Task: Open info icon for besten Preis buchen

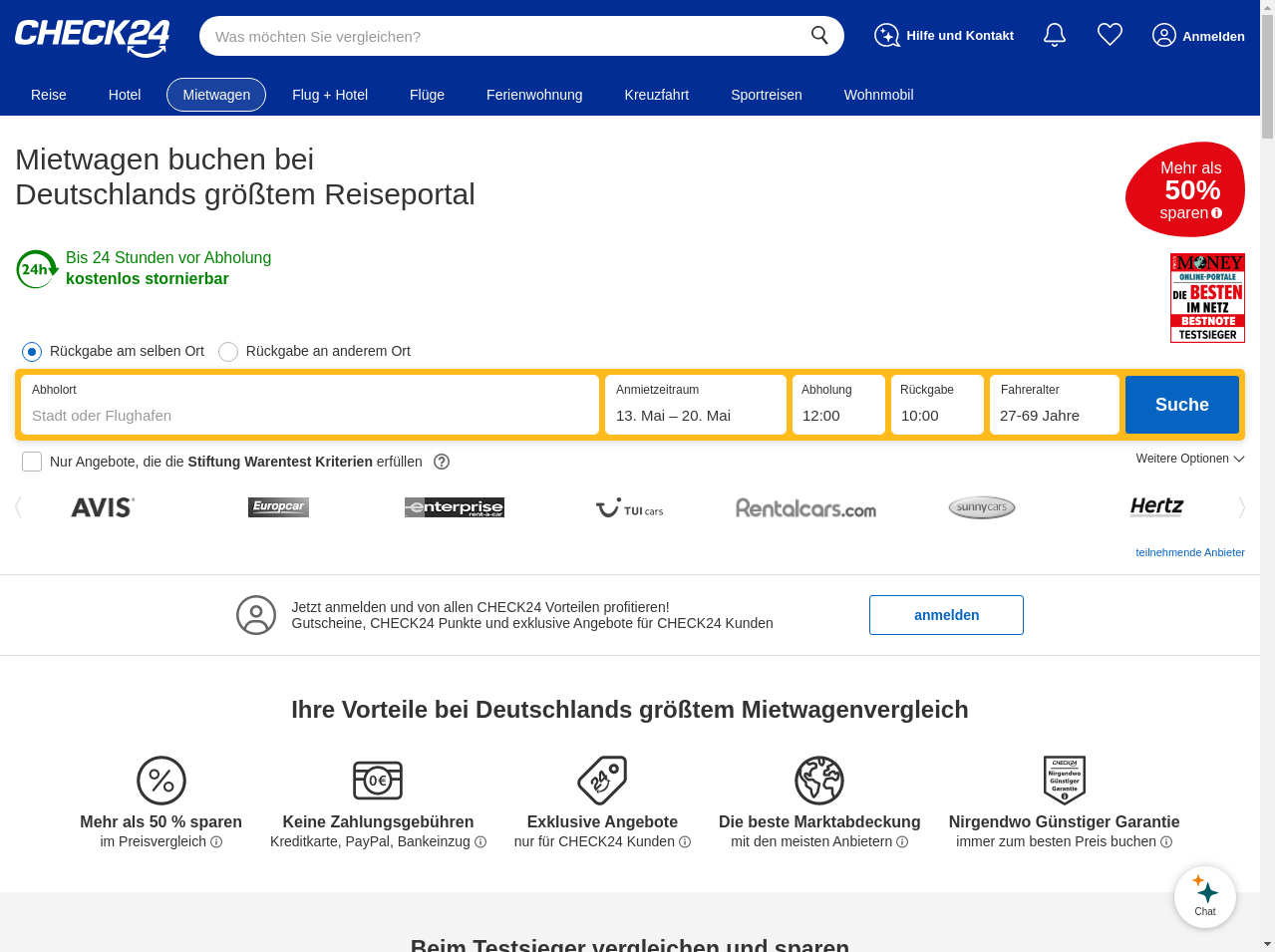Action: tap(1166, 842)
